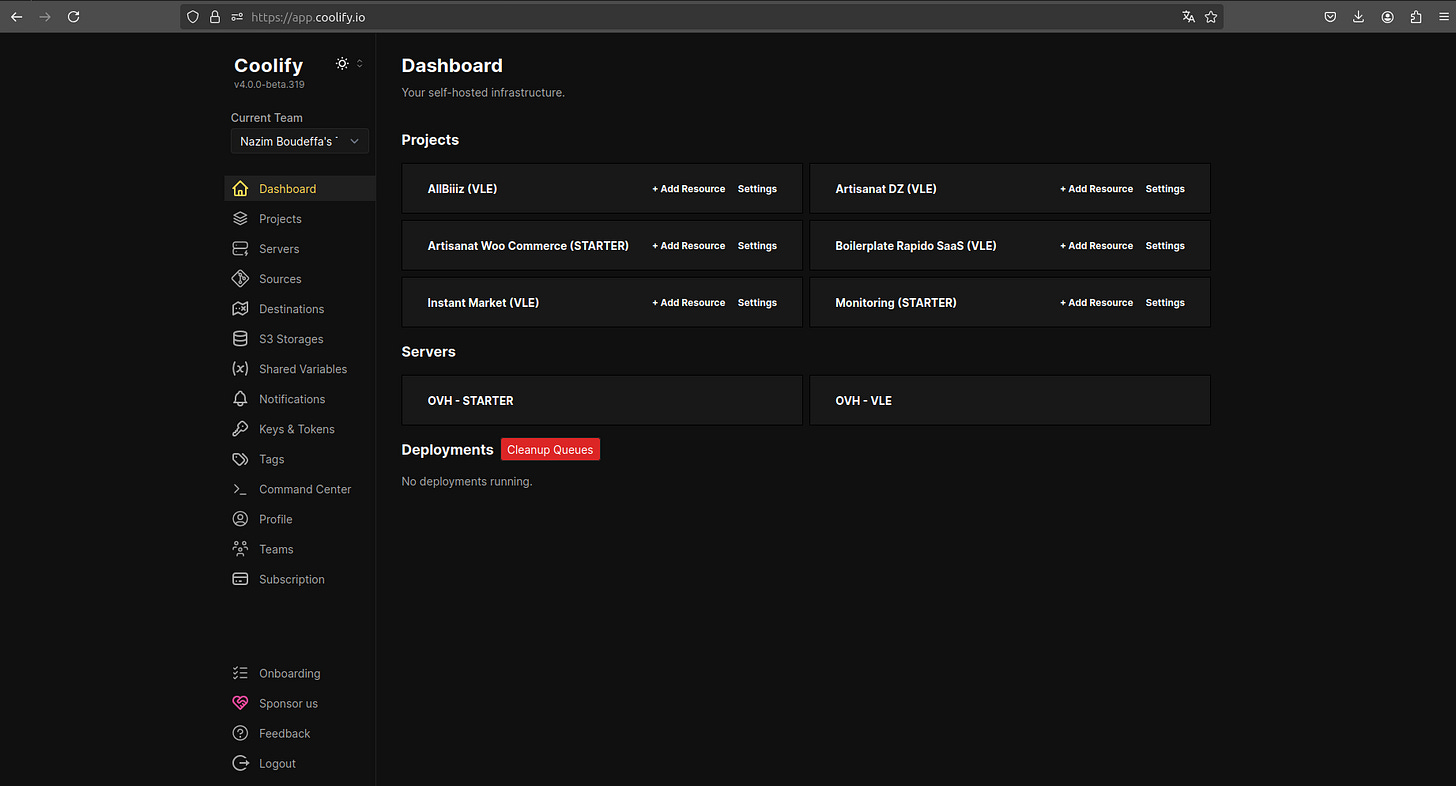Screen dimensions: 1456x786
Task: Open Settings for Artisanat DZ (VLE)
Action: pos(1165,189)
